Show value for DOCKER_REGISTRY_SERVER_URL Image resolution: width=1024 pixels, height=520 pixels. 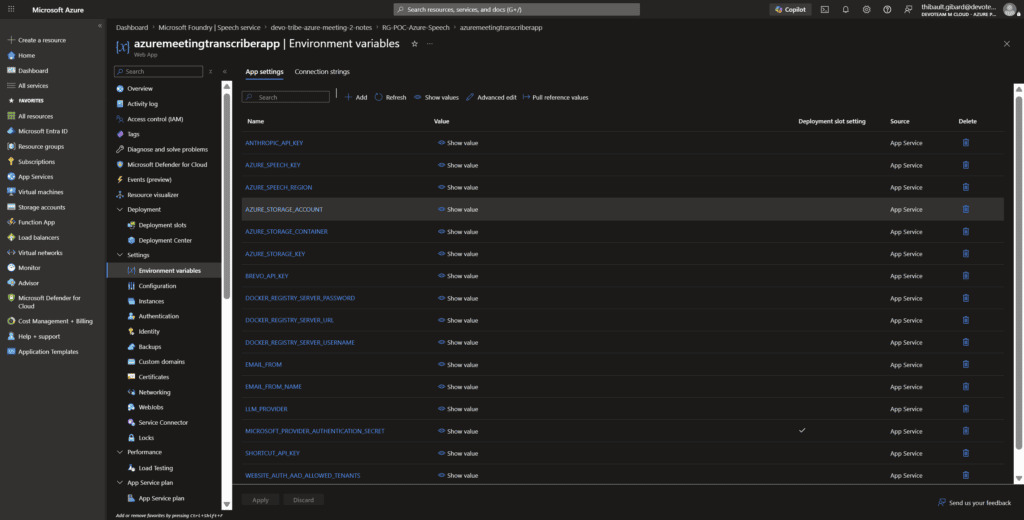click(458, 320)
